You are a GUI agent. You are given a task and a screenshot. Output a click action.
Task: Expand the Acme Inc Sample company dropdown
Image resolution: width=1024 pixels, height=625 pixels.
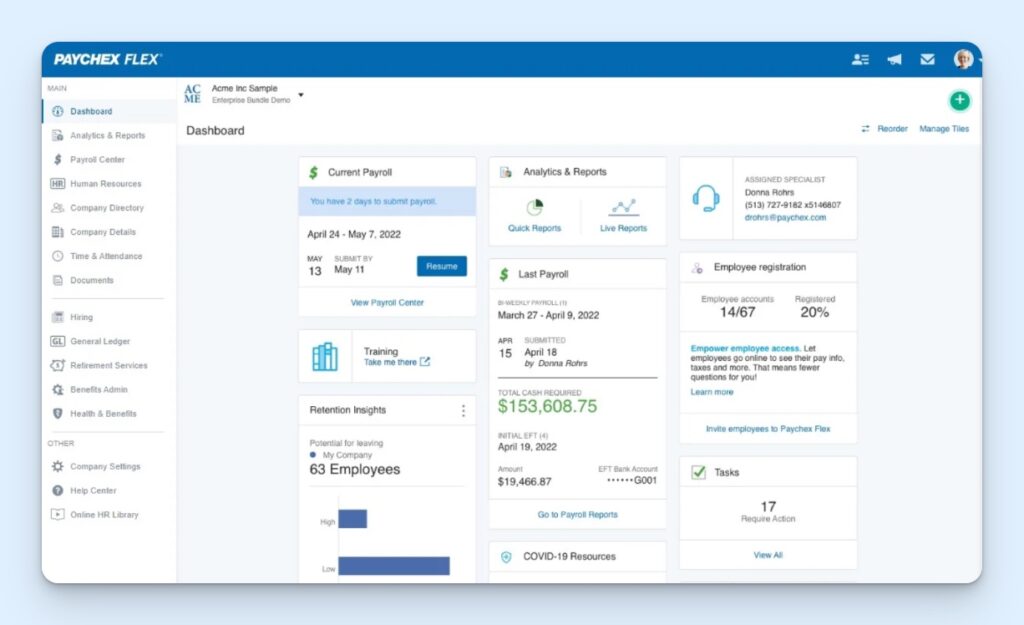(301, 95)
